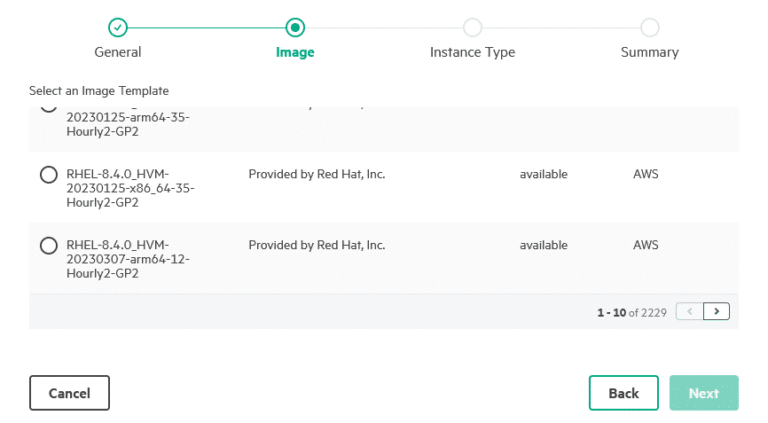768x423 pixels.
Task: Click the previous page arrow in pagination
Action: (690, 311)
